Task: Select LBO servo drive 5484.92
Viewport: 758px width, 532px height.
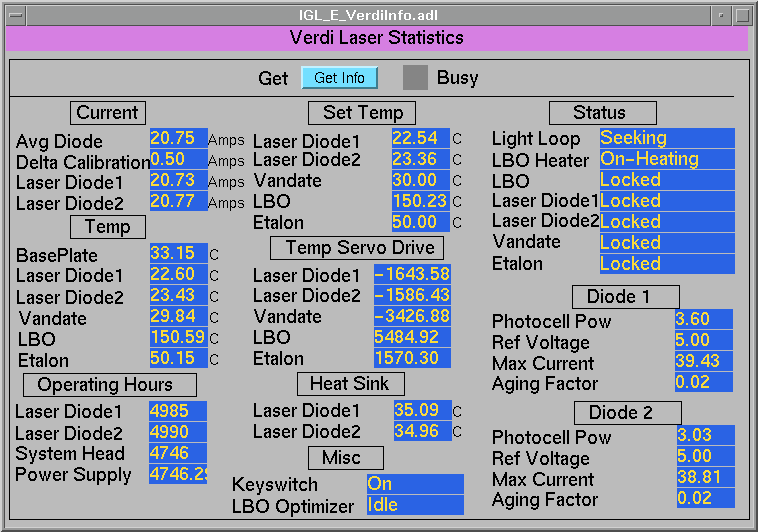Action: click(x=412, y=337)
